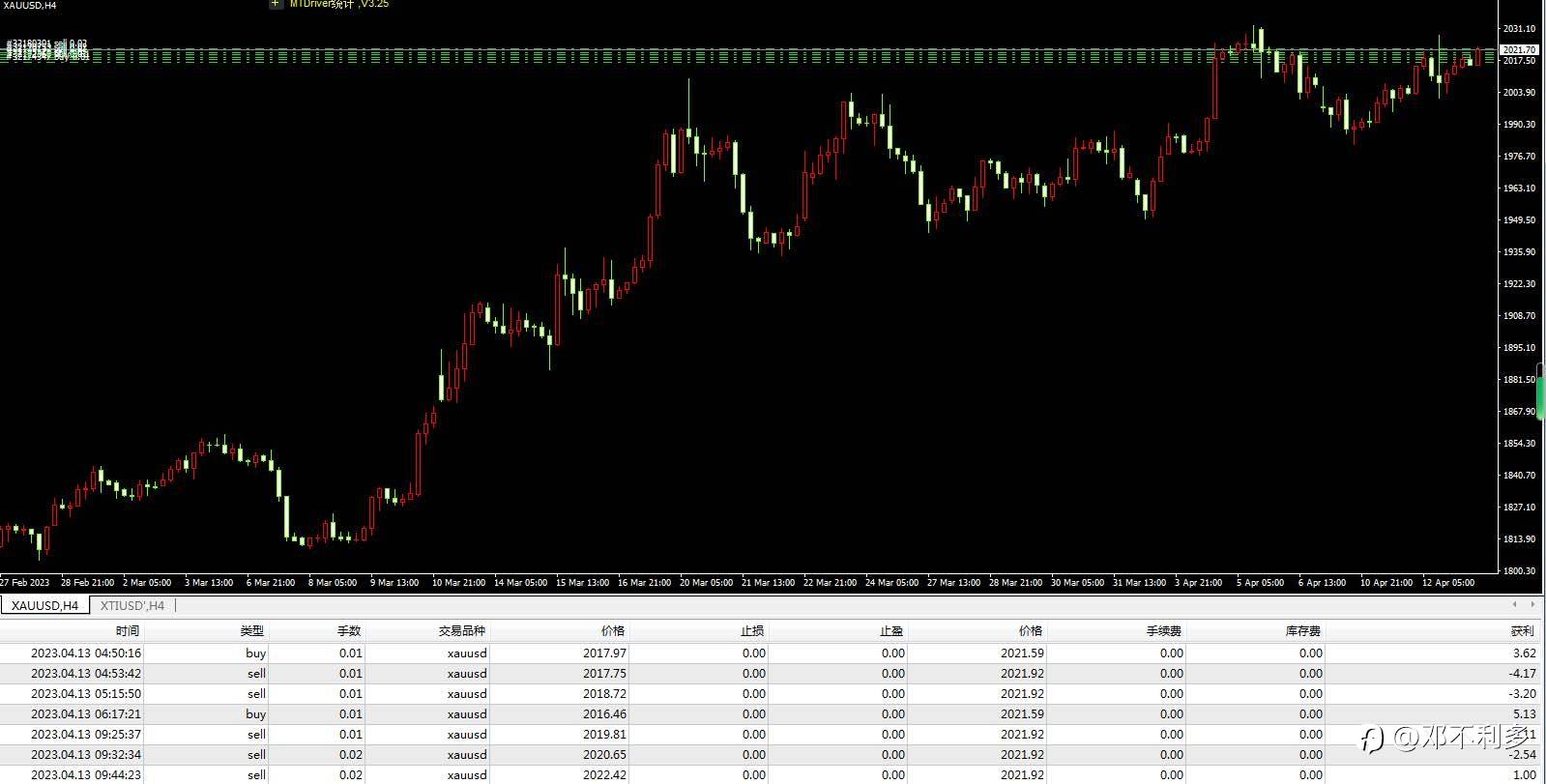Click the price scale at 1908.70
Image resolution: width=1546 pixels, height=784 pixels.
1519,315
